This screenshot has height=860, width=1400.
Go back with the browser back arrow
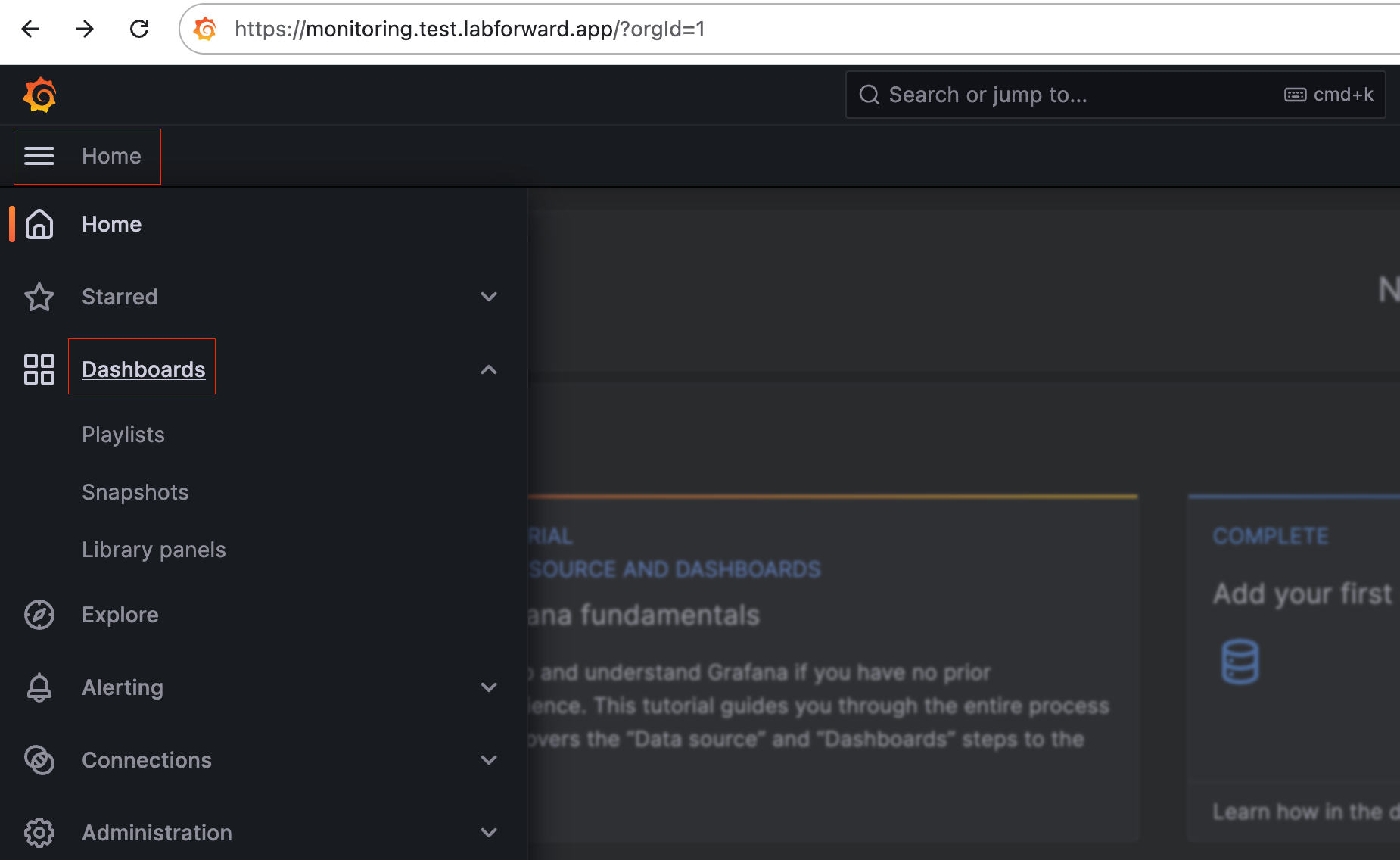tap(31, 29)
